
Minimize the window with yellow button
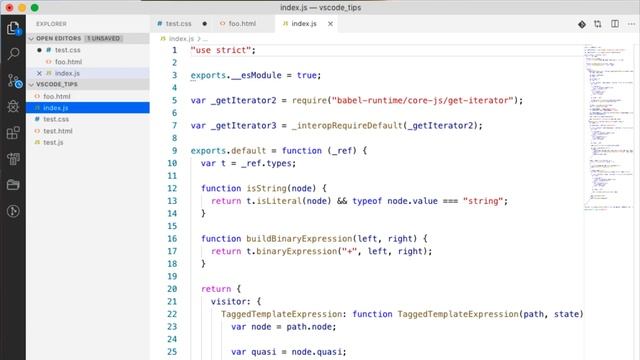click(22, 8)
